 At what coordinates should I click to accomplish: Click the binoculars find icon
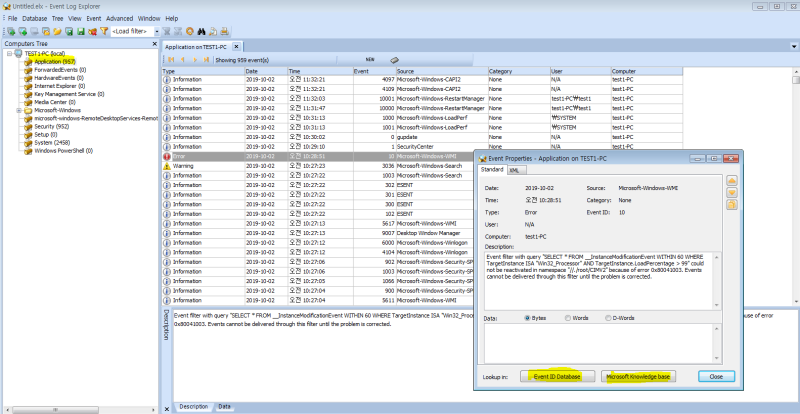tap(202, 32)
